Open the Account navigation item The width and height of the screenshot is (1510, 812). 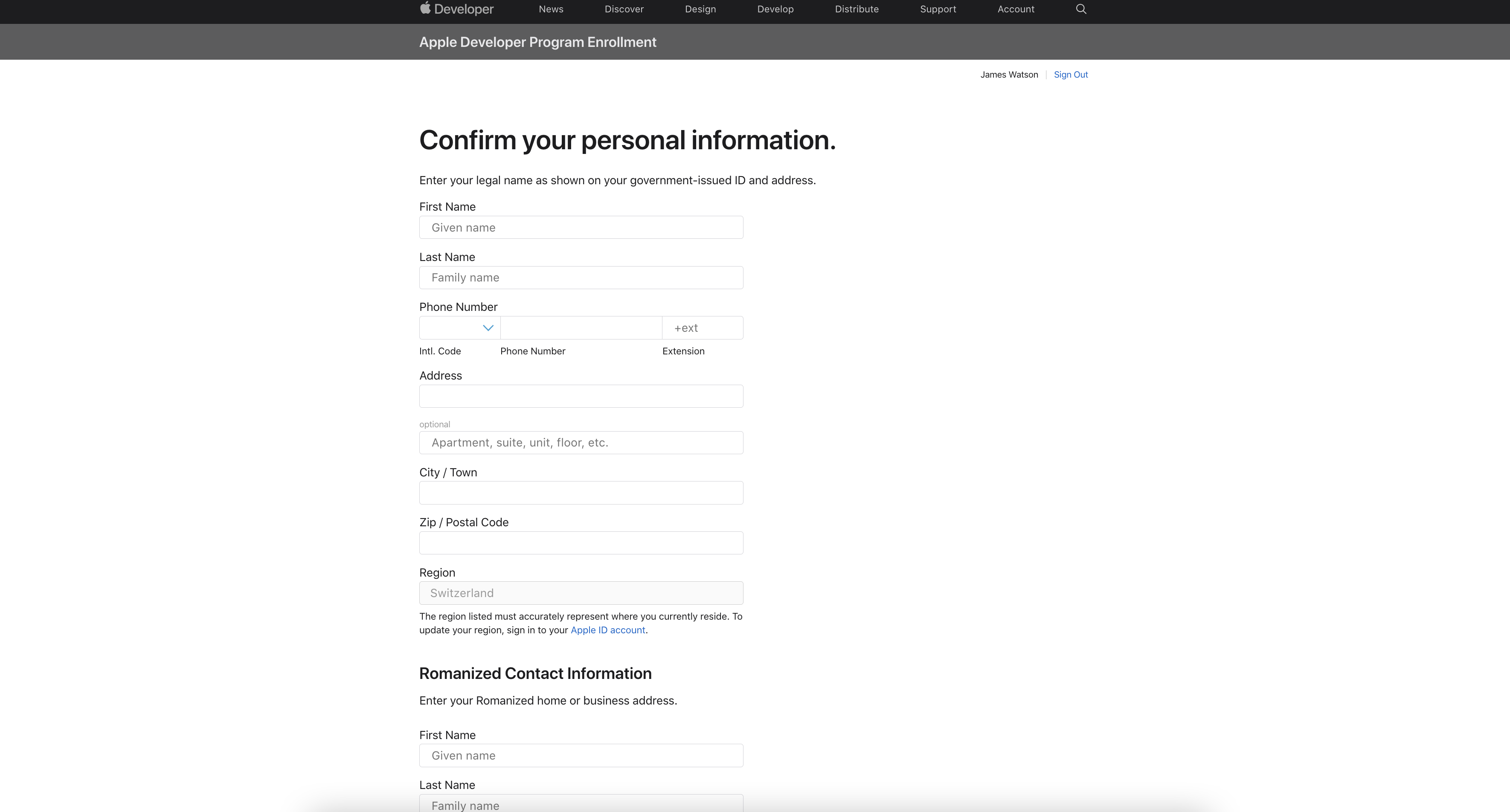click(1016, 9)
